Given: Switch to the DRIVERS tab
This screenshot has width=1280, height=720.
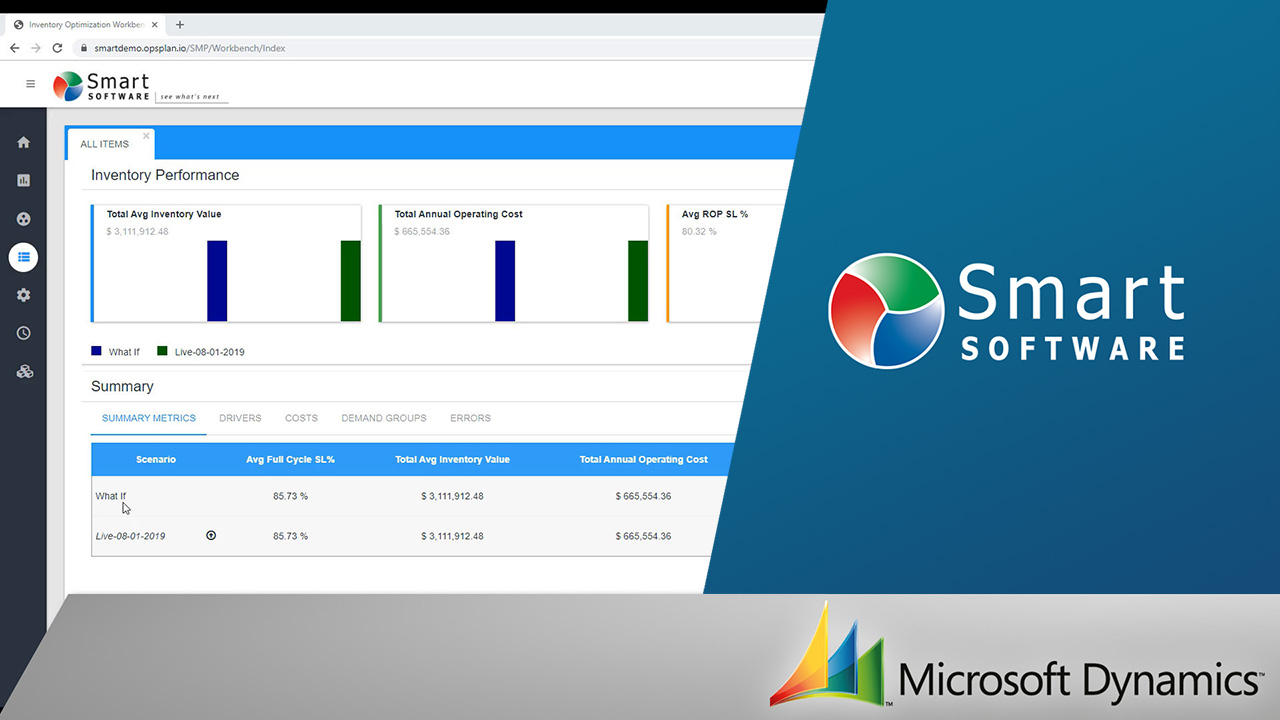Looking at the screenshot, I should 240,418.
